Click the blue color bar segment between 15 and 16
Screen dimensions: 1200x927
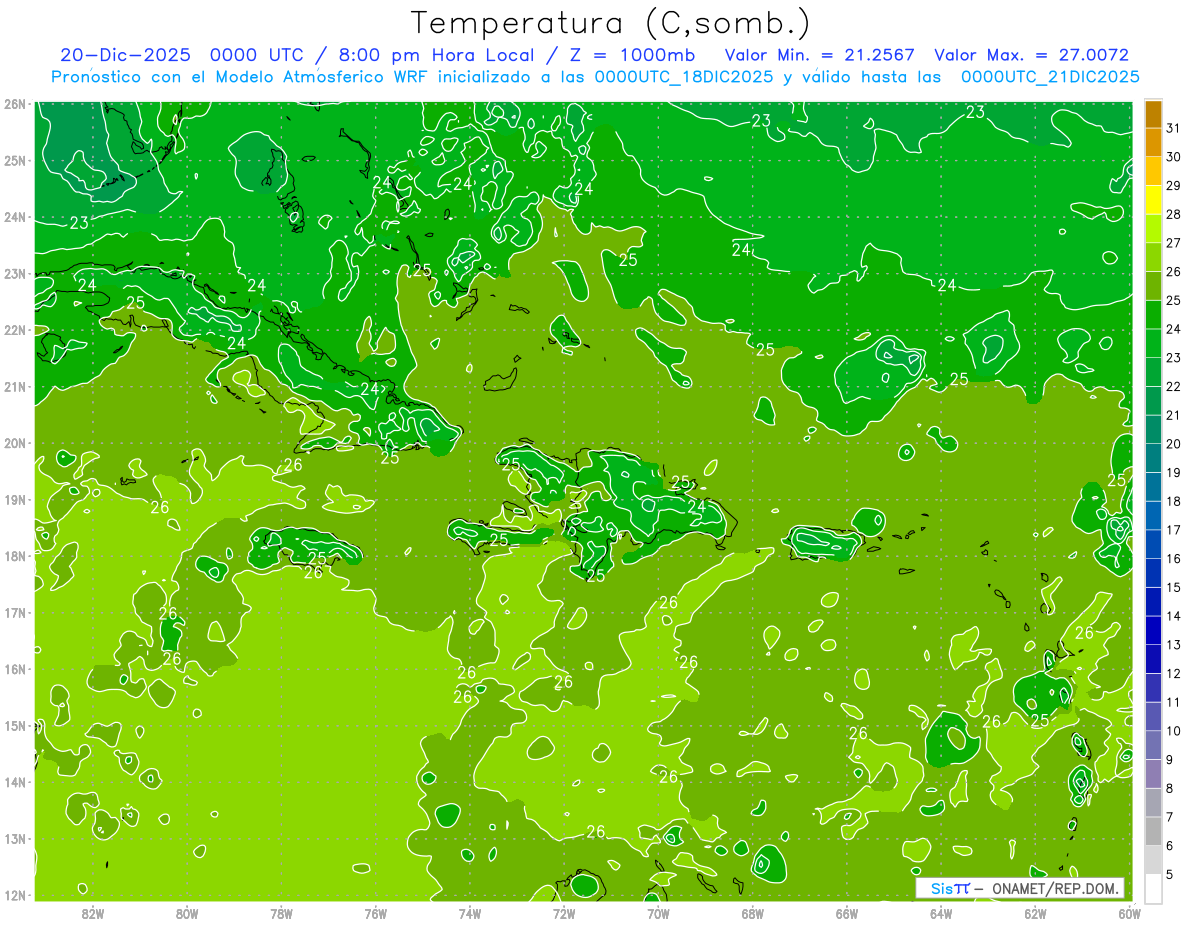click(1153, 573)
